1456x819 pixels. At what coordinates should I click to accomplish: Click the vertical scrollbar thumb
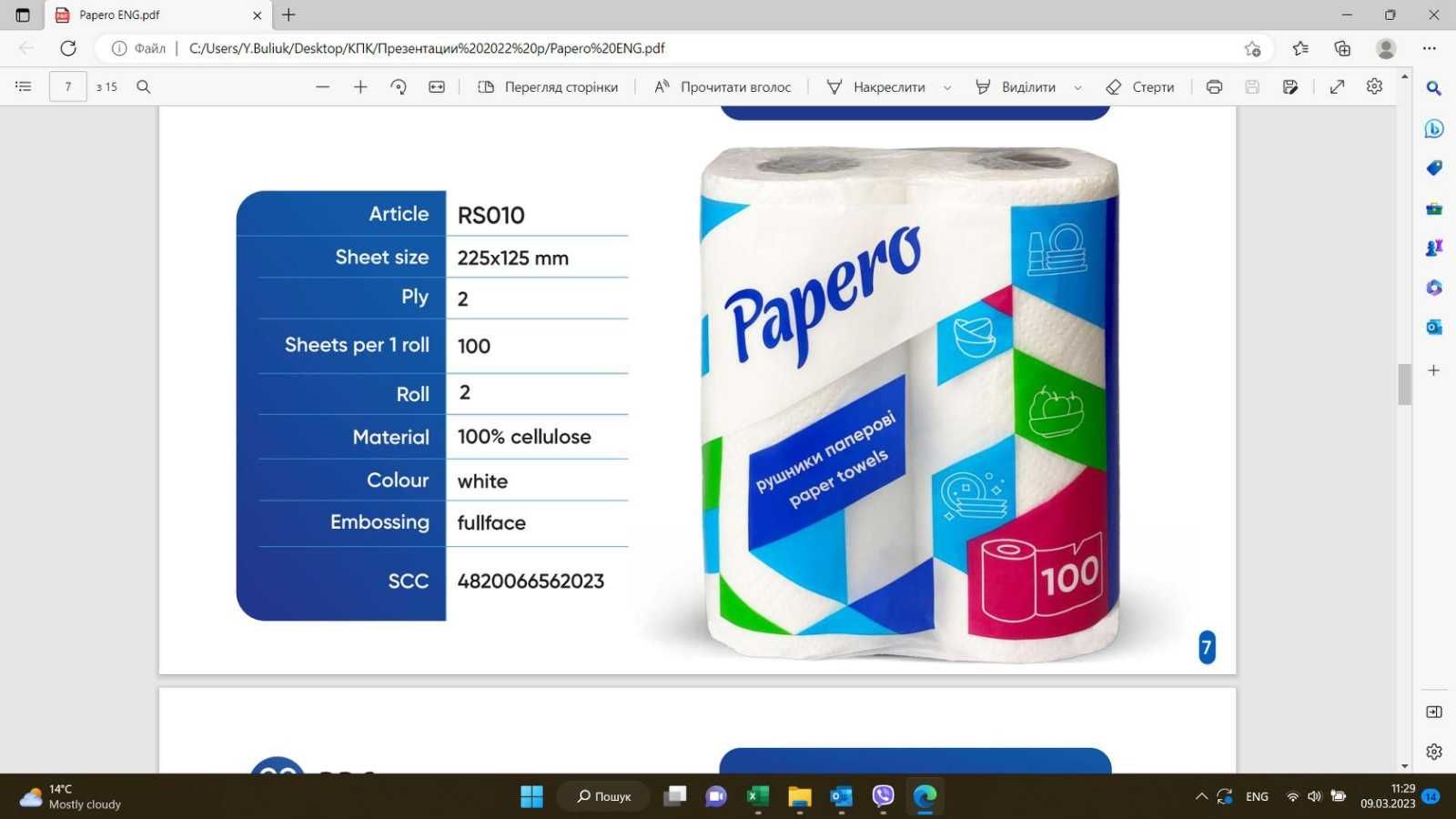click(x=1405, y=384)
